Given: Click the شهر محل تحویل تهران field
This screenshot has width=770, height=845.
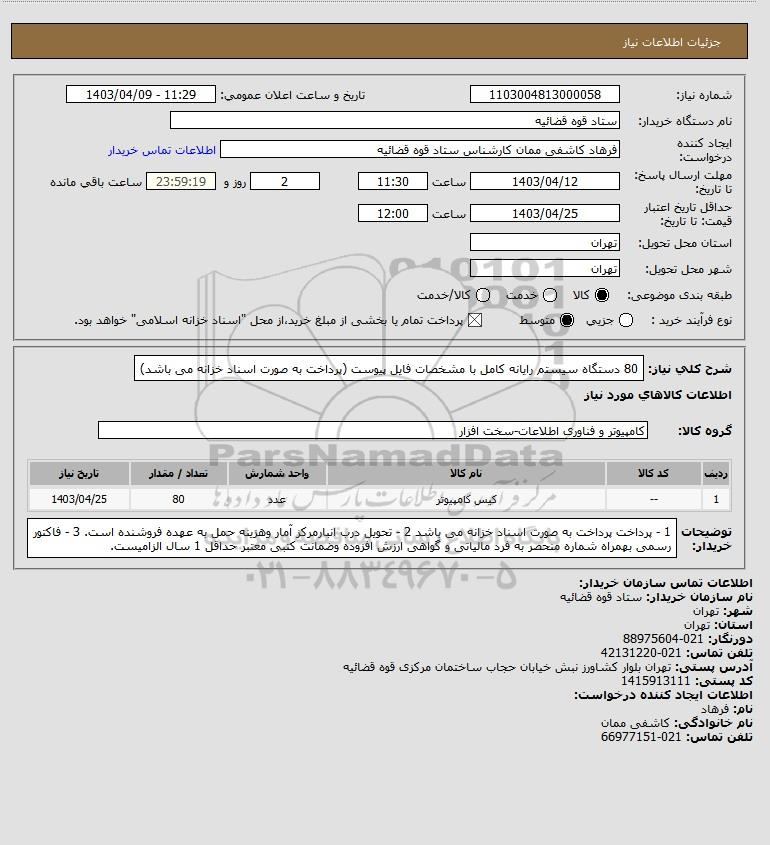Looking at the screenshot, I should [x=545, y=268].
